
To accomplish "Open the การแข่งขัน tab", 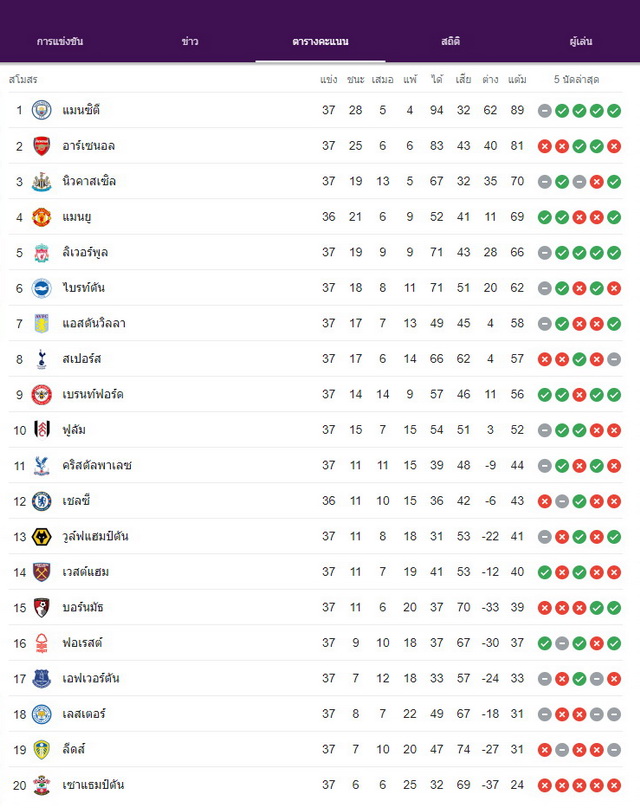I will (60, 41).
